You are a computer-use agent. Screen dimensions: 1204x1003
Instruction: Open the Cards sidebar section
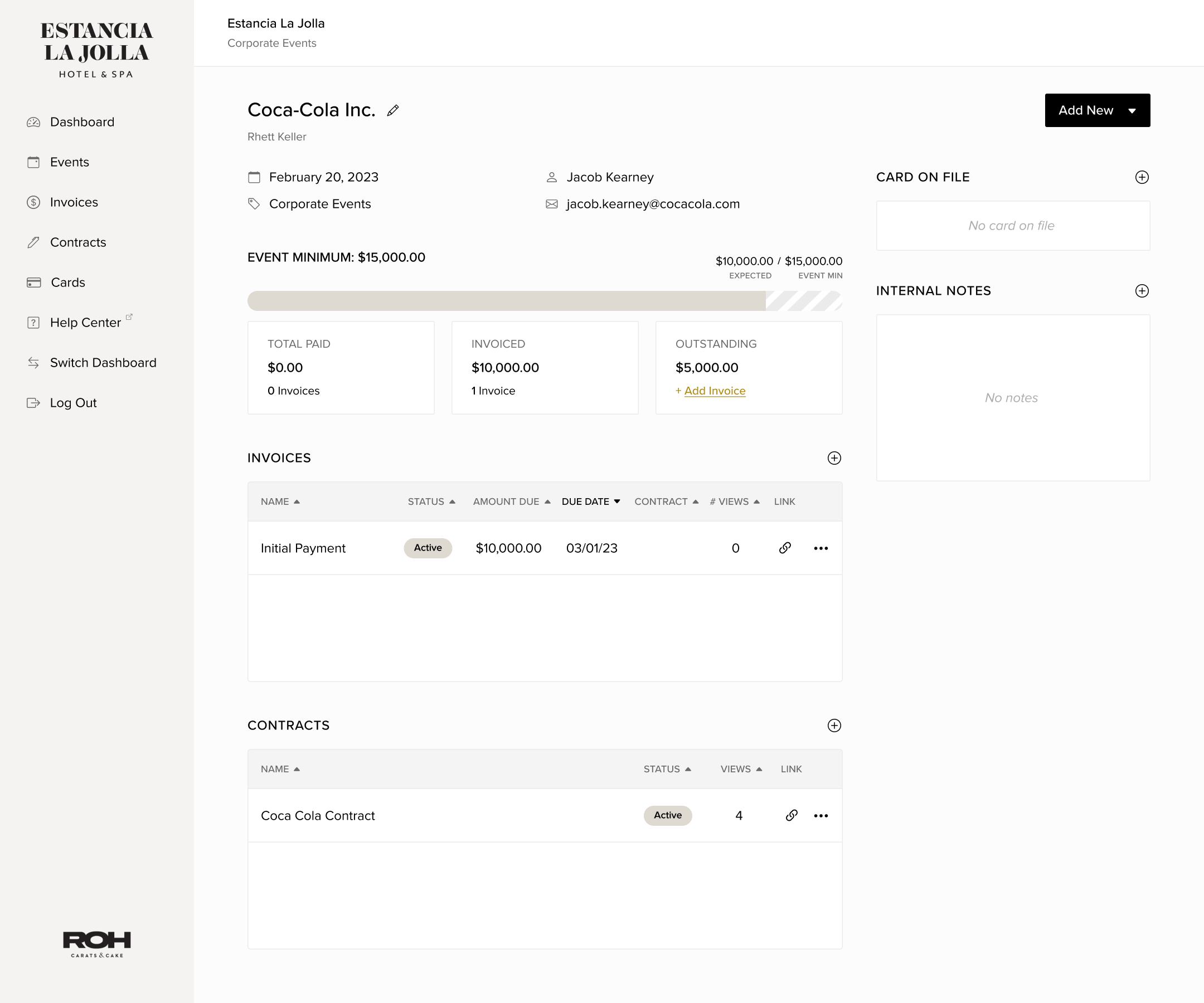coord(67,283)
